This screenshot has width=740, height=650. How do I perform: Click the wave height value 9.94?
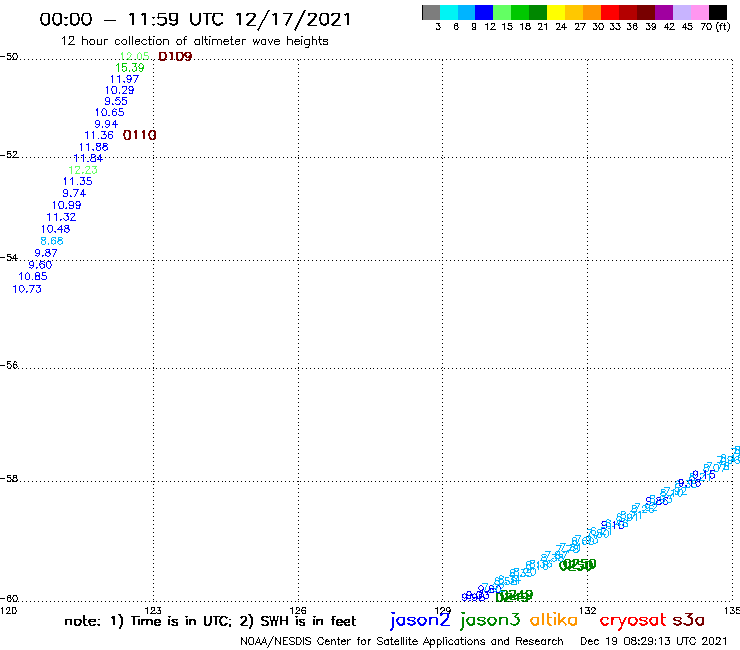pos(106,124)
